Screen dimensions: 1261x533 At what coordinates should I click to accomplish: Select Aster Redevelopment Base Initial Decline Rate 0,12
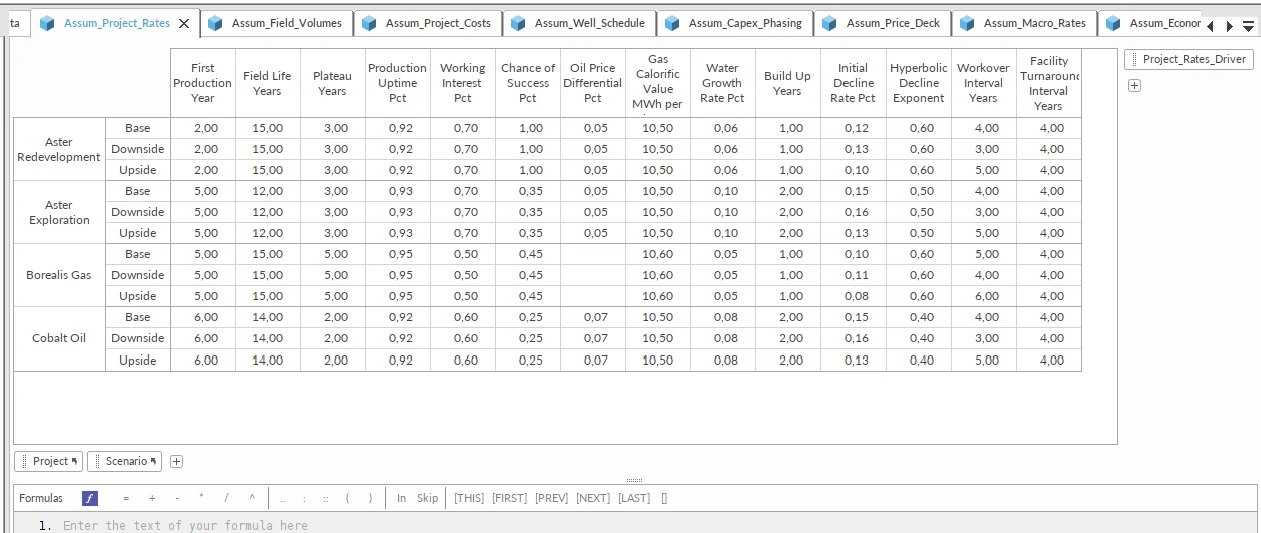point(853,128)
